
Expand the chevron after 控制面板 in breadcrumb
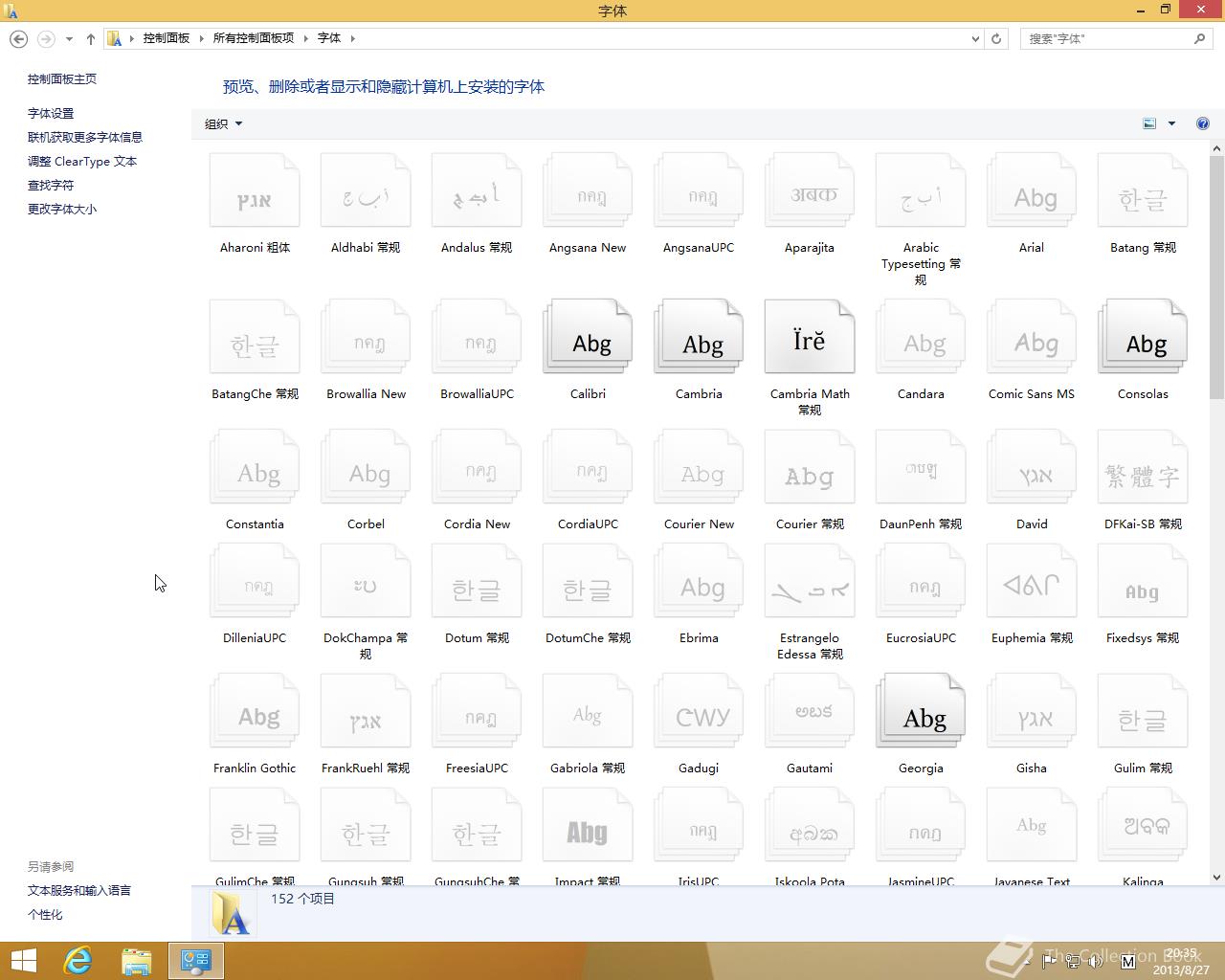[x=201, y=38]
